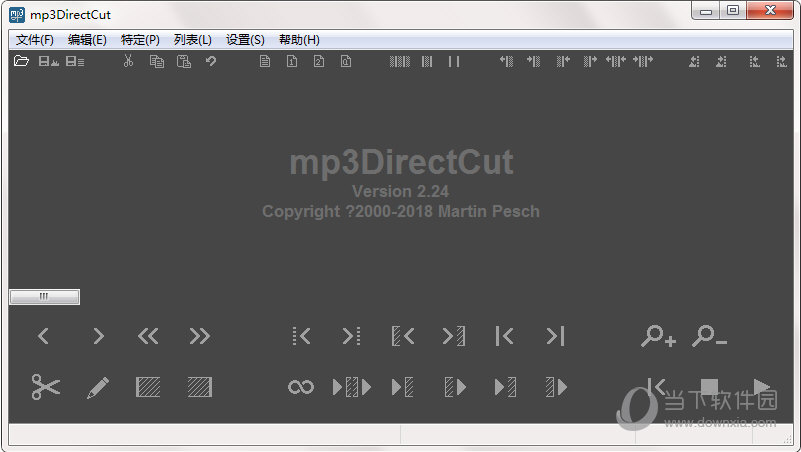
Task: Go to selection start hatched-left-chevron button
Action: coord(403,336)
